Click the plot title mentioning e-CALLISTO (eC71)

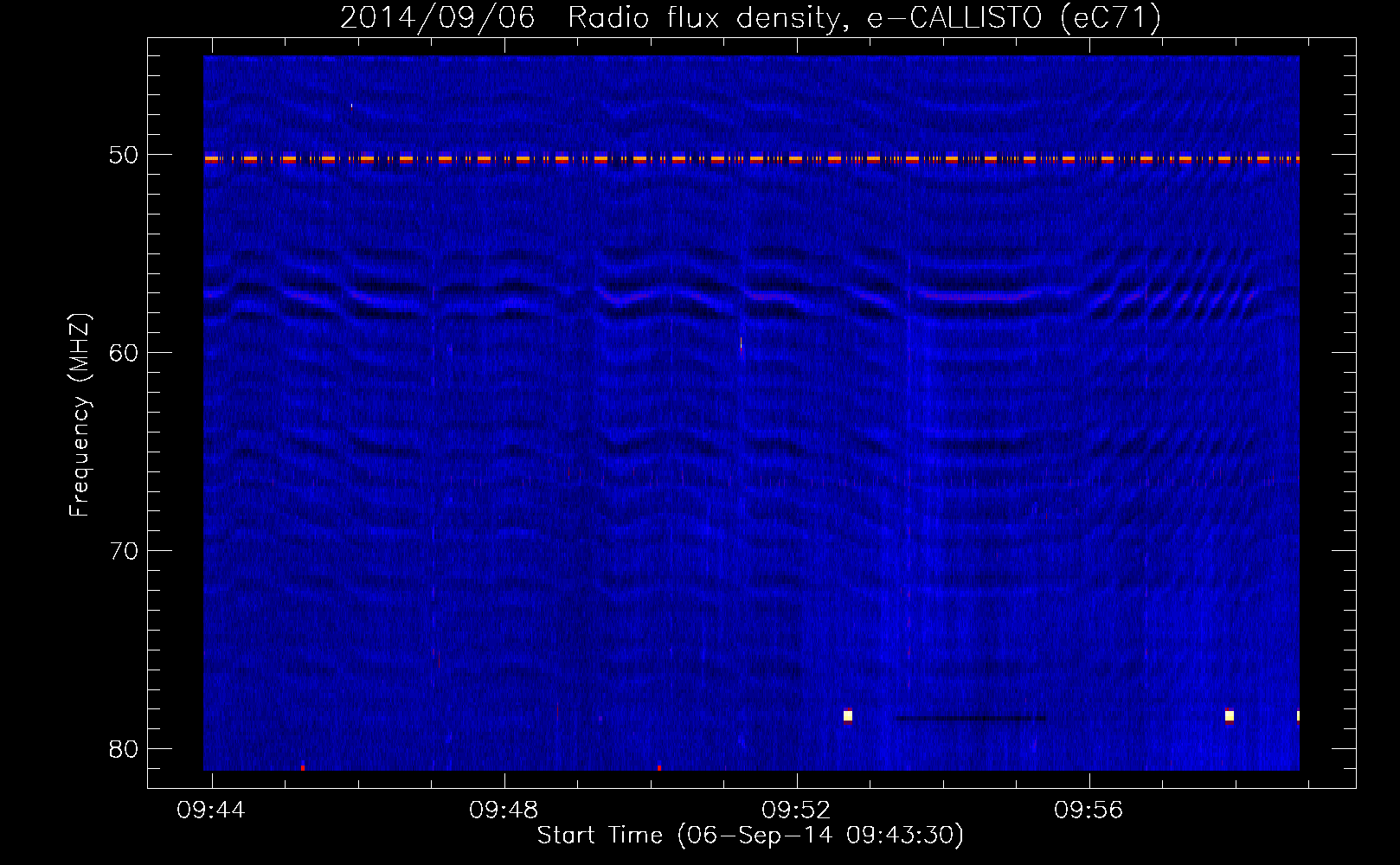pos(750,17)
